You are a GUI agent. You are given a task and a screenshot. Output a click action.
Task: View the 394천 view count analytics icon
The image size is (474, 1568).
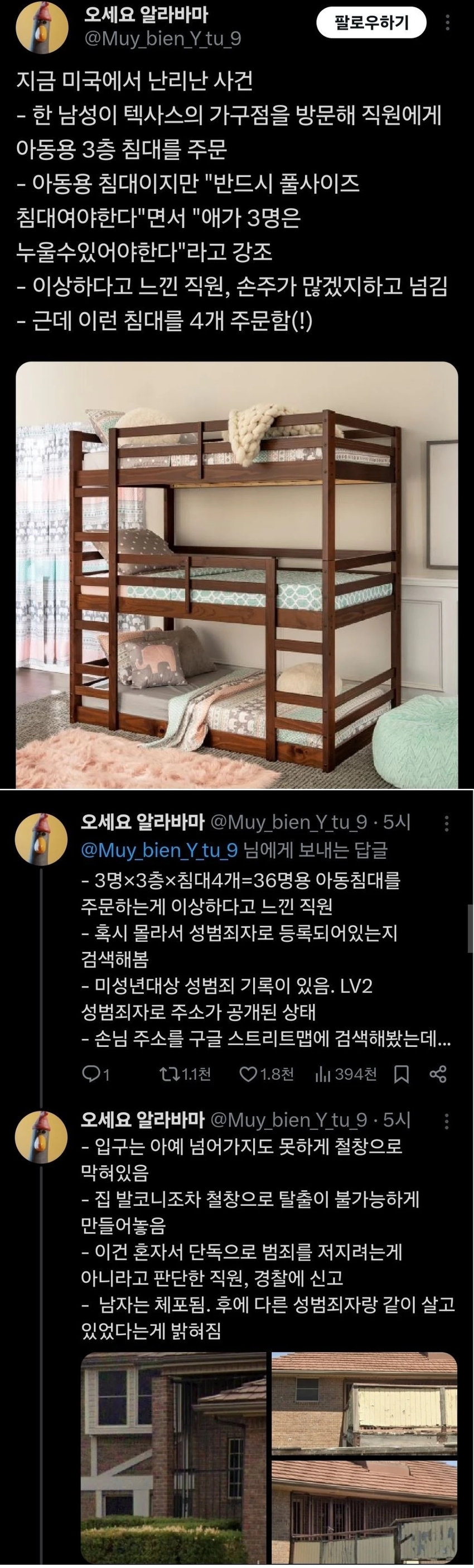[x=346, y=1074]
